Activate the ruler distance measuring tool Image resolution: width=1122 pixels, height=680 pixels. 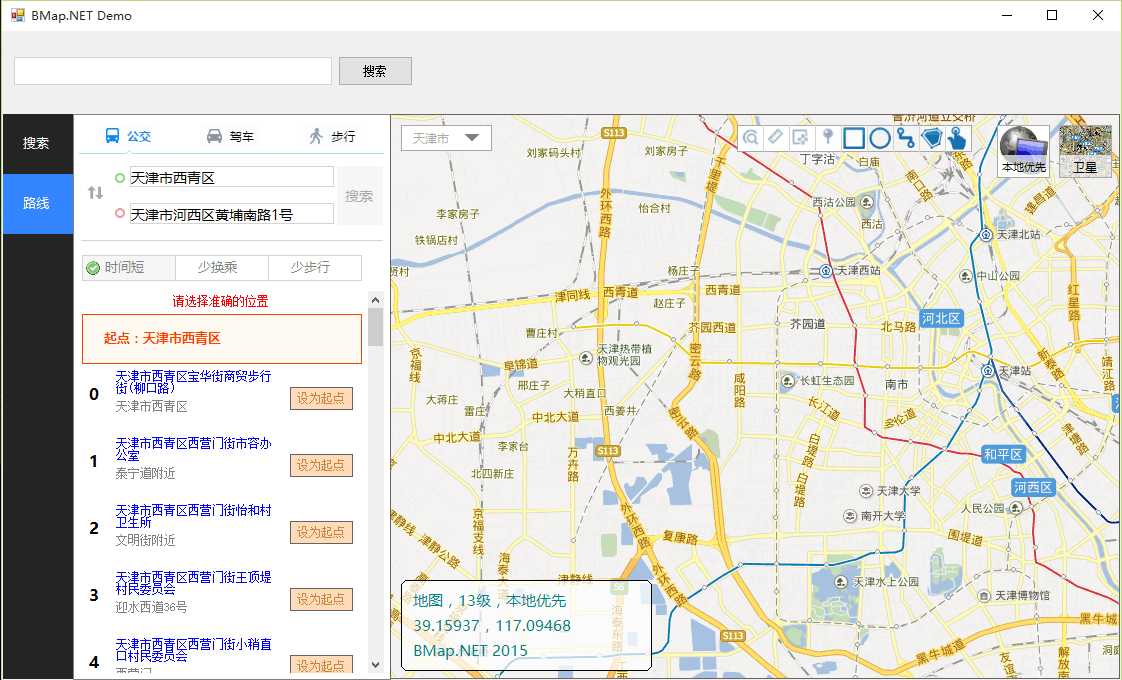(x=776, y=137)
